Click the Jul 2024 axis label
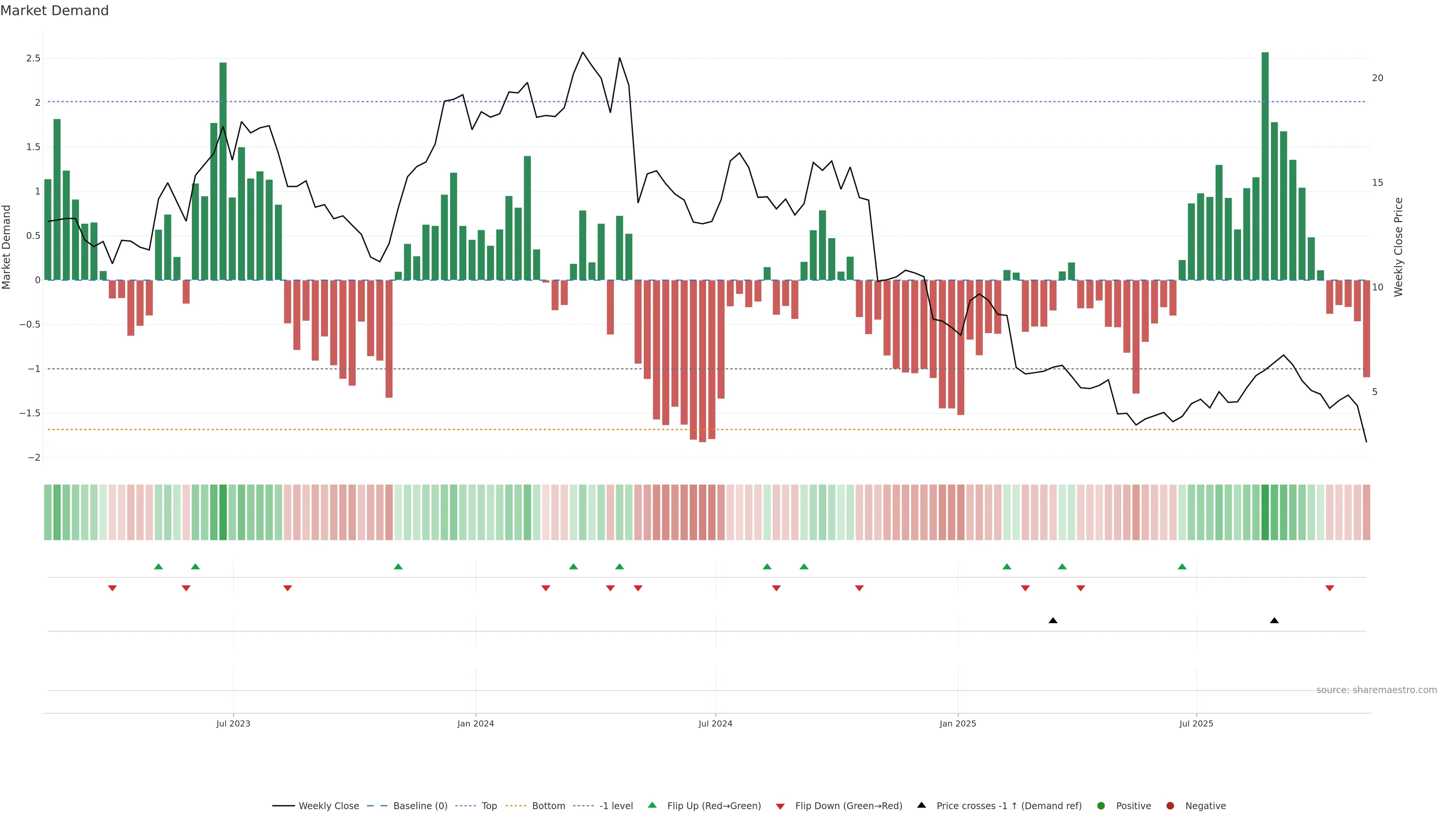The image size is (1456, 819). (715, 723)
